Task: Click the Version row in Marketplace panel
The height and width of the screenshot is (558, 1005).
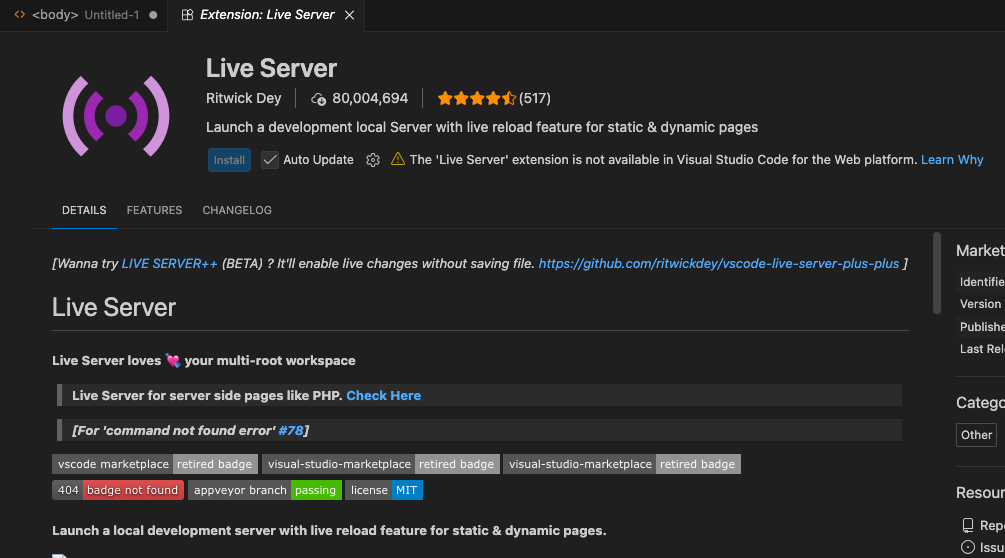Action: click(x=981, y=304)
